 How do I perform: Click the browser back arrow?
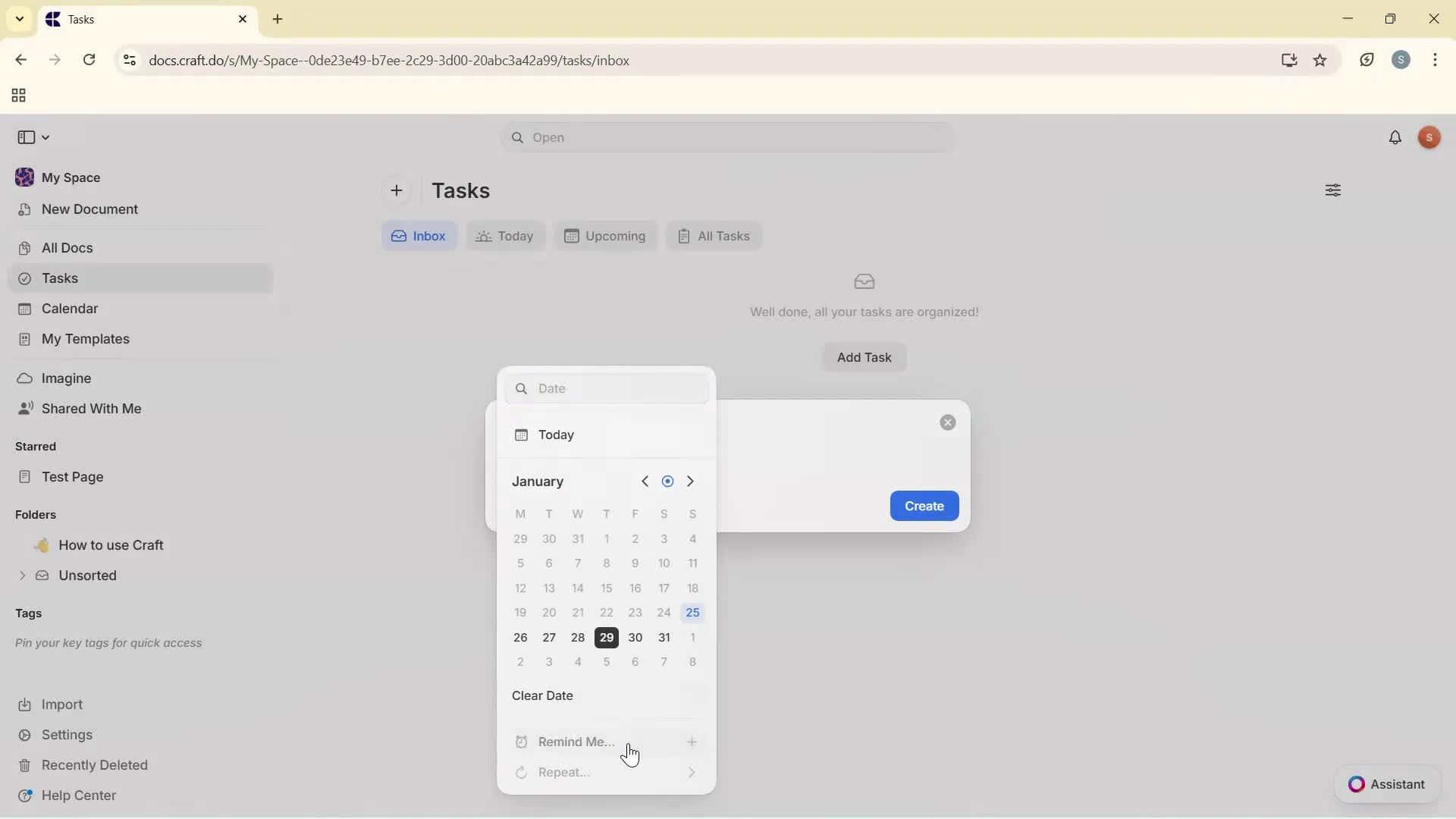(x=20, y=60)
